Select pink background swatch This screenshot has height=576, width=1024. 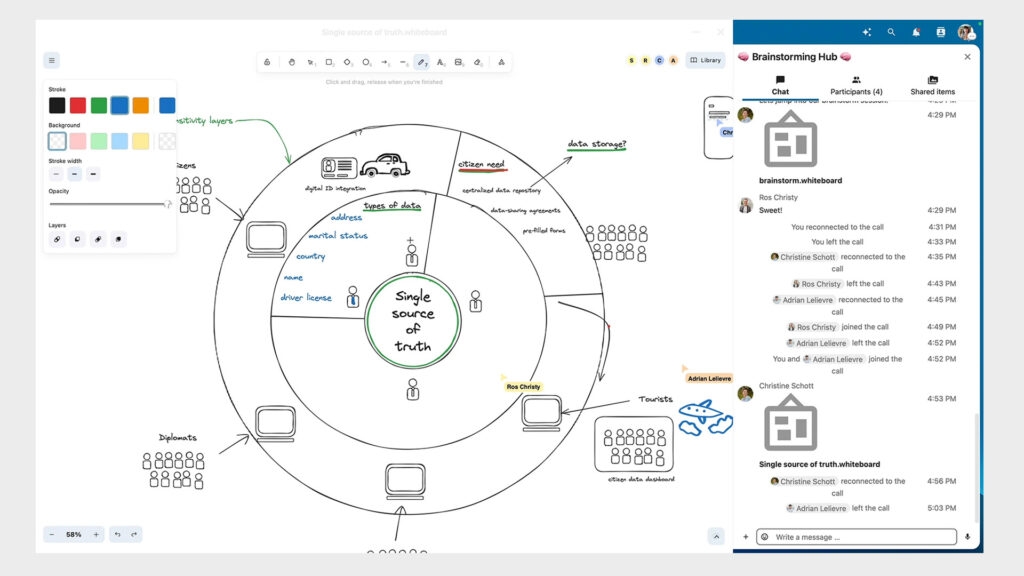click(x=78, y=141)
